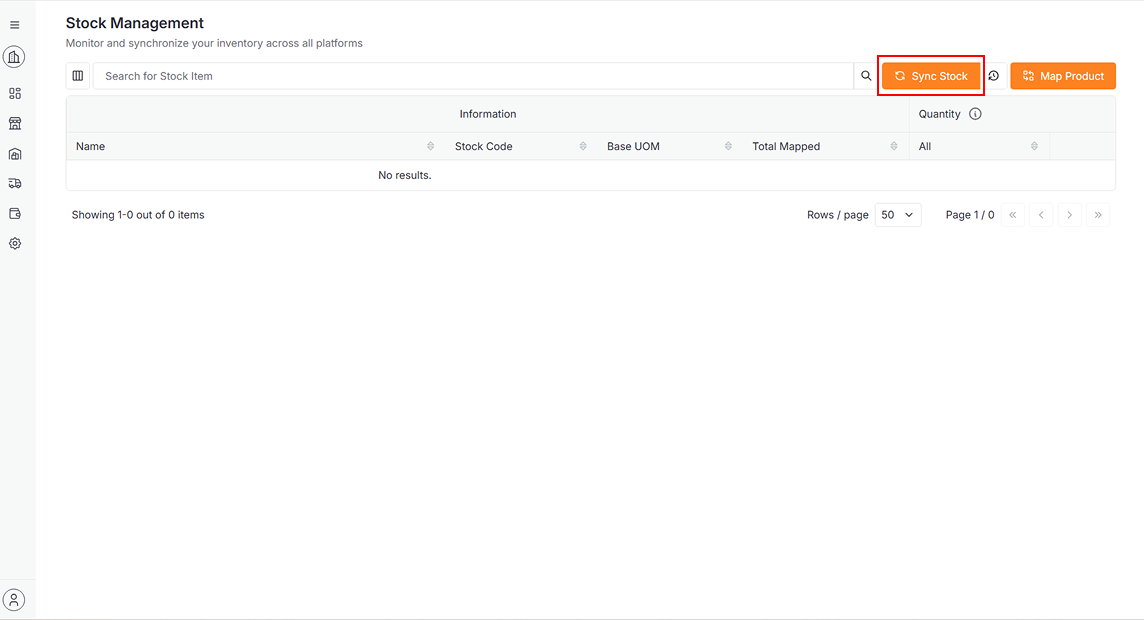
Task: Click the magnifier search button
Action: coord(866,76)
